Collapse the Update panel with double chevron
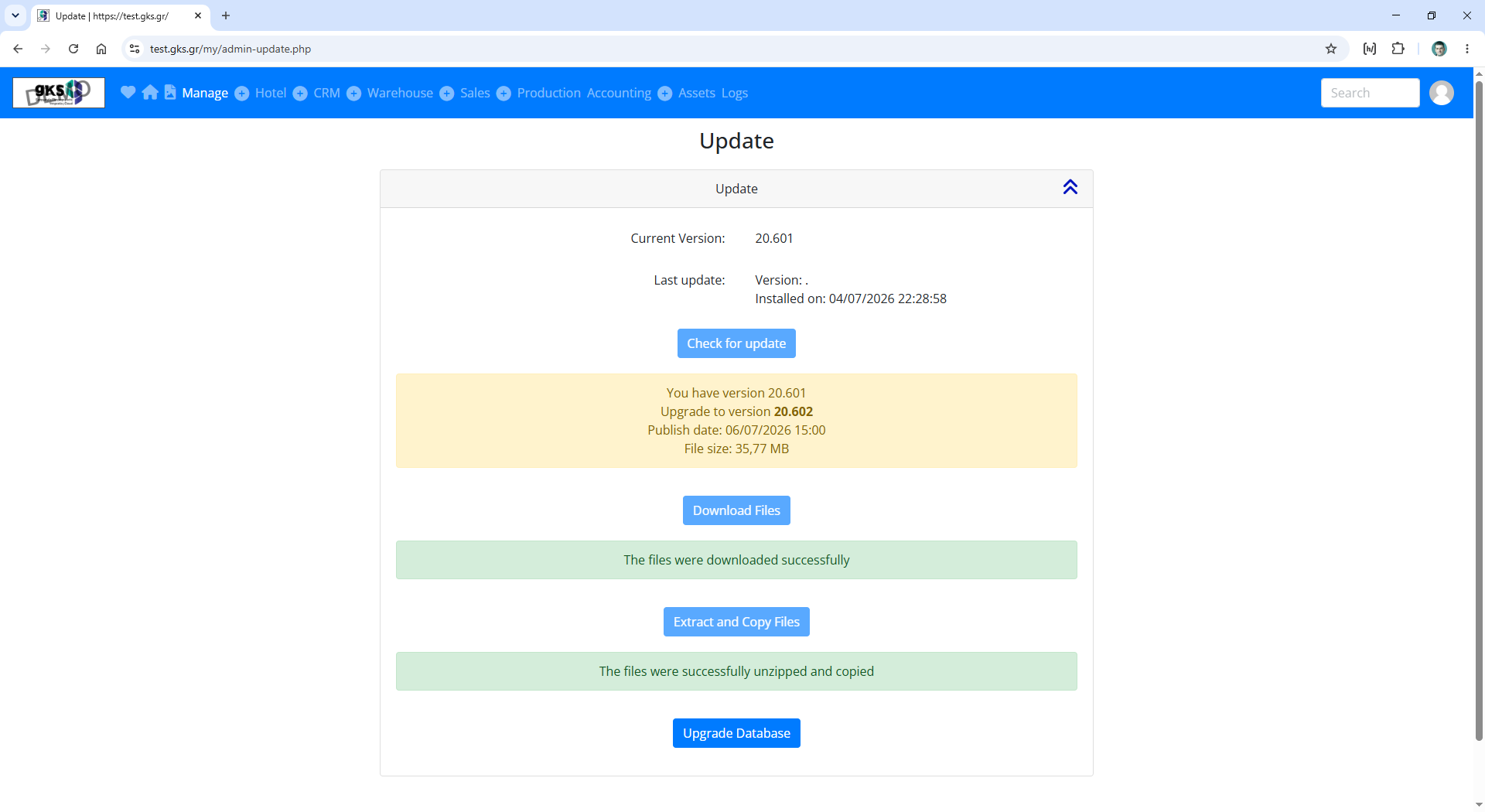The height and width of the screenshot is (812, 1485). click(x=1070, y=187)
